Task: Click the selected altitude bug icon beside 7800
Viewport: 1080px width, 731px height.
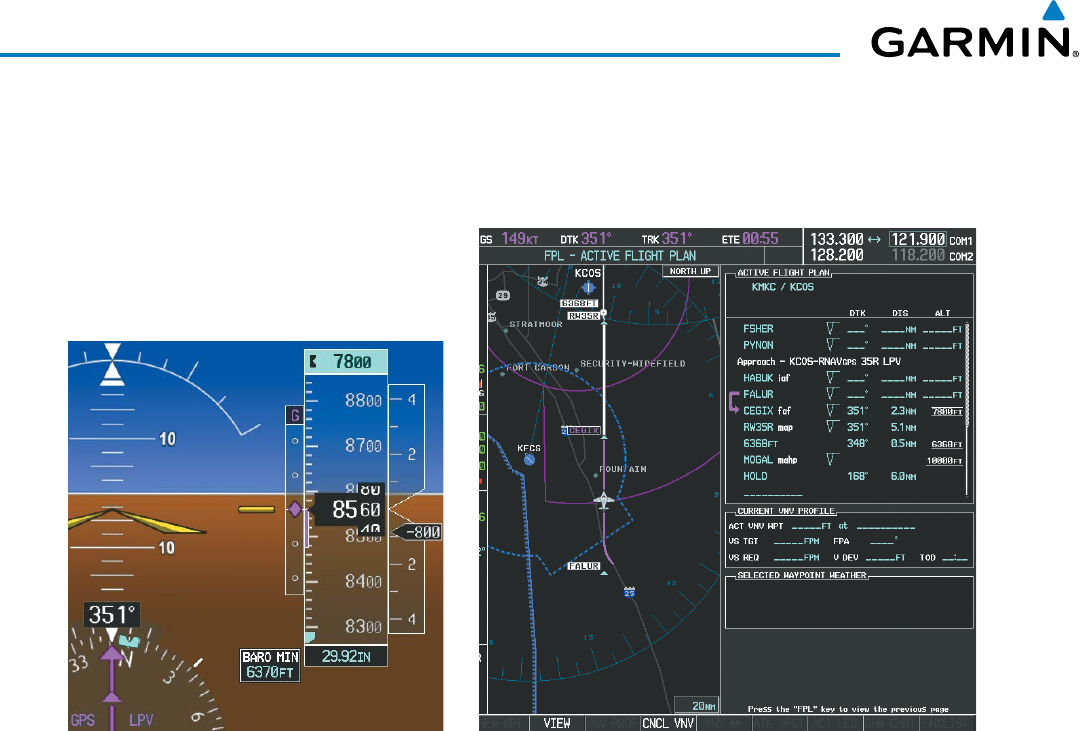Action: click(x=314, y=362)
